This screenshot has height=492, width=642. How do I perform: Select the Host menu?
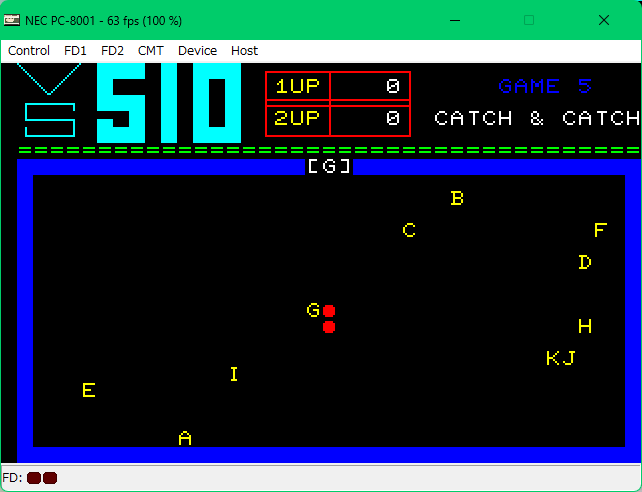pos(244,50)
